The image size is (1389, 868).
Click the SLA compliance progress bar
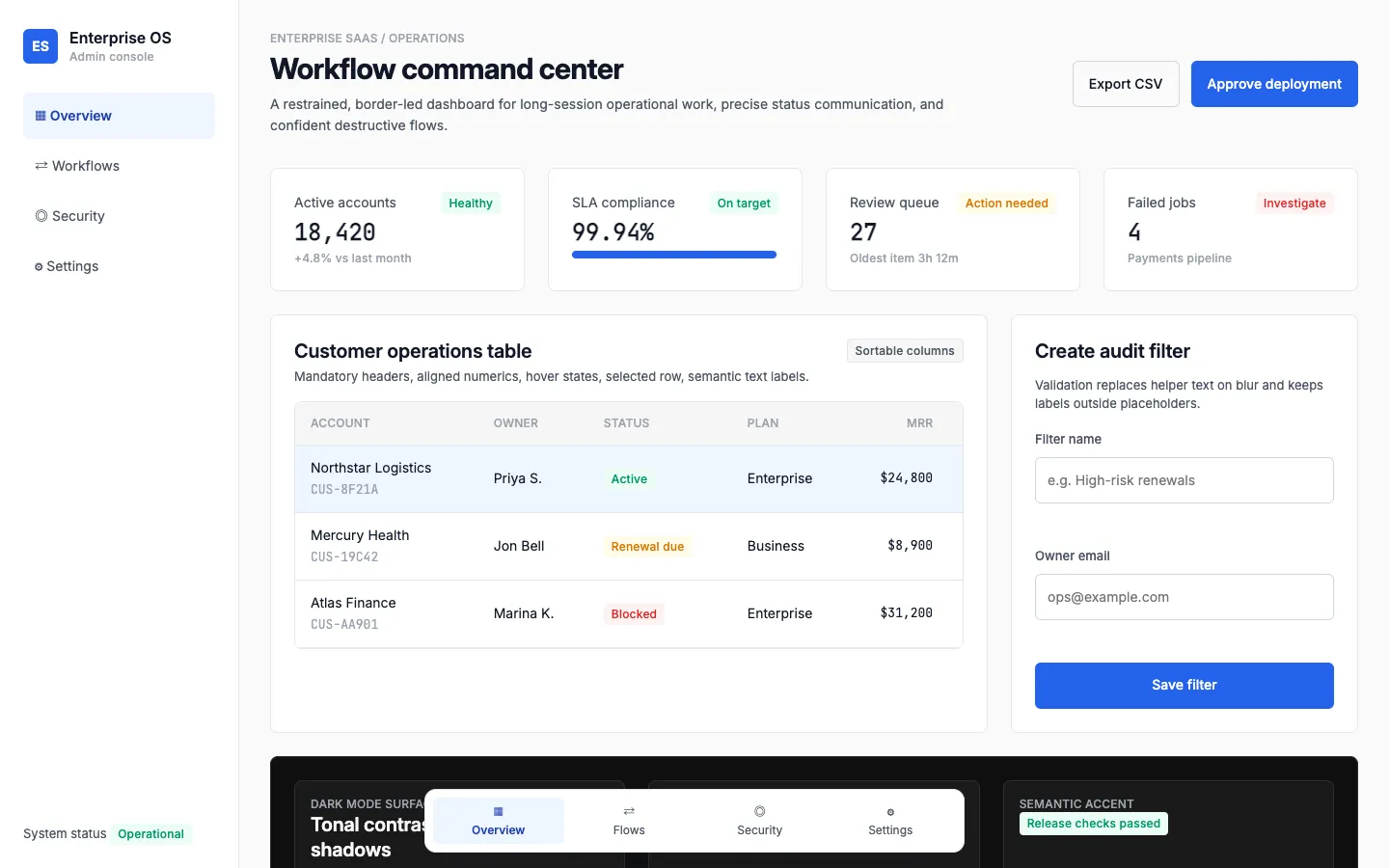(674, 255)
